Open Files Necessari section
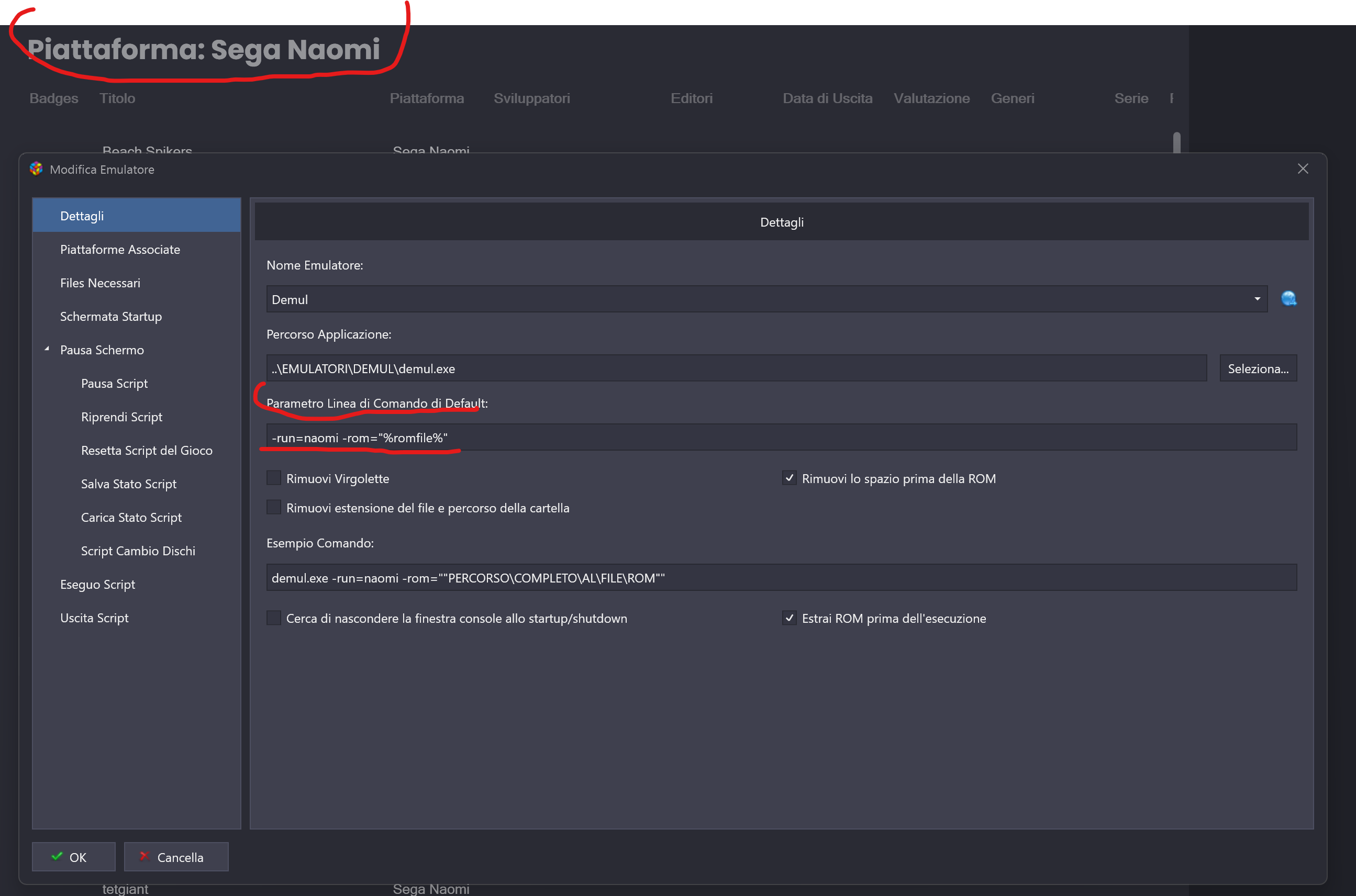The height and width of the screenshot is (896, 1356). click(x=137, y=283)
